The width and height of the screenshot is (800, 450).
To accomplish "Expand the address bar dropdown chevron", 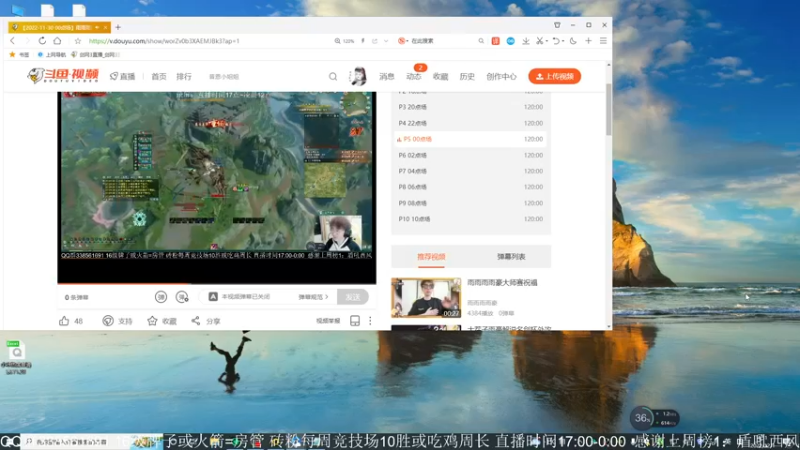I will [x=386, y=41].
